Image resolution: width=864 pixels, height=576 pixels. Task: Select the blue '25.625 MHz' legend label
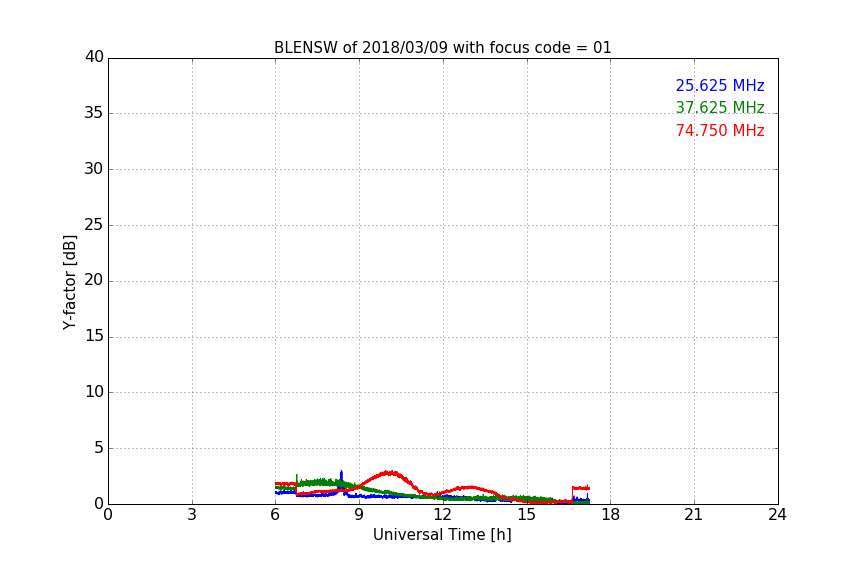tap(720, 85)
